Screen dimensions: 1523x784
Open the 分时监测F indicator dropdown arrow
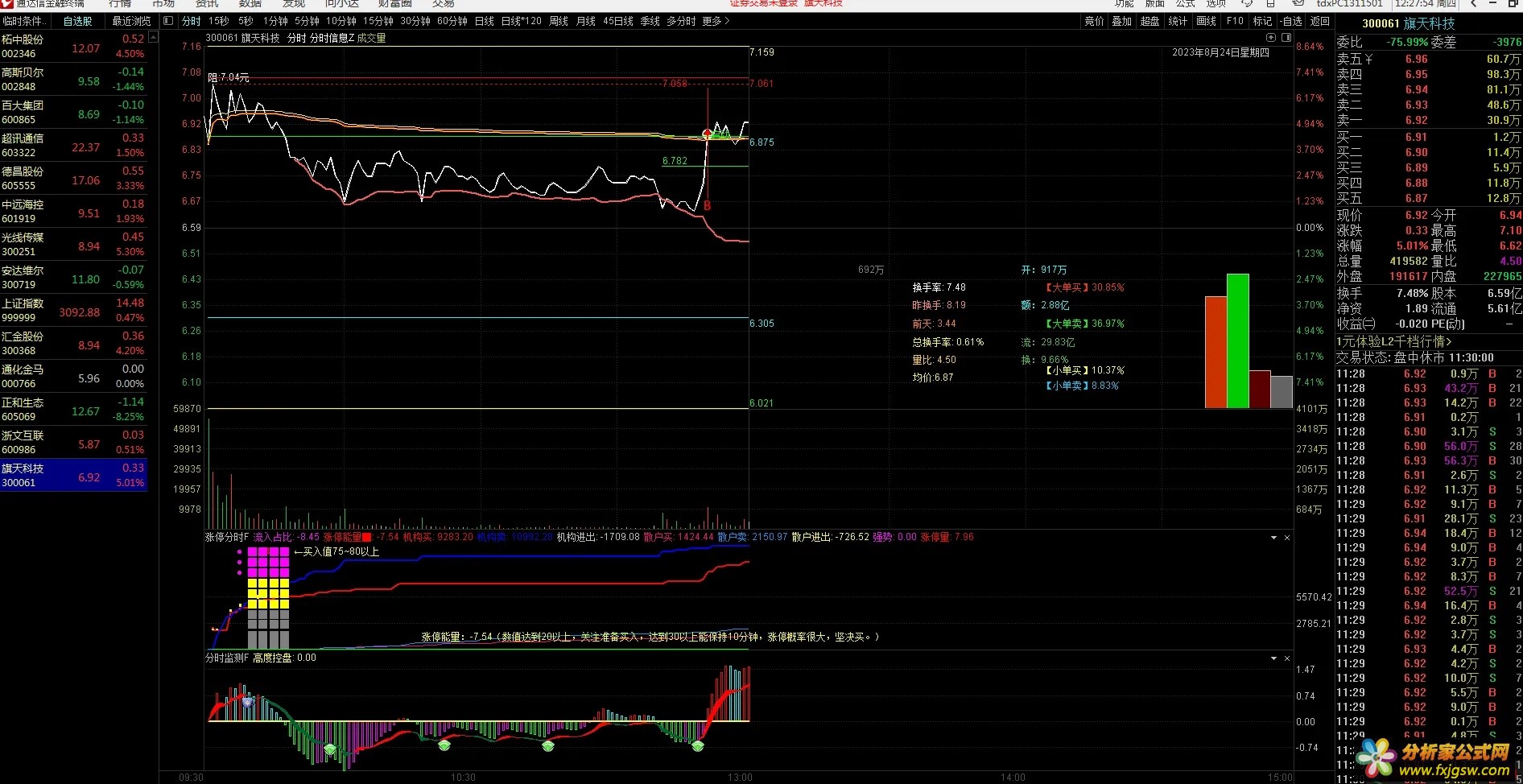pyautogui.click(x=1273, y=658)
